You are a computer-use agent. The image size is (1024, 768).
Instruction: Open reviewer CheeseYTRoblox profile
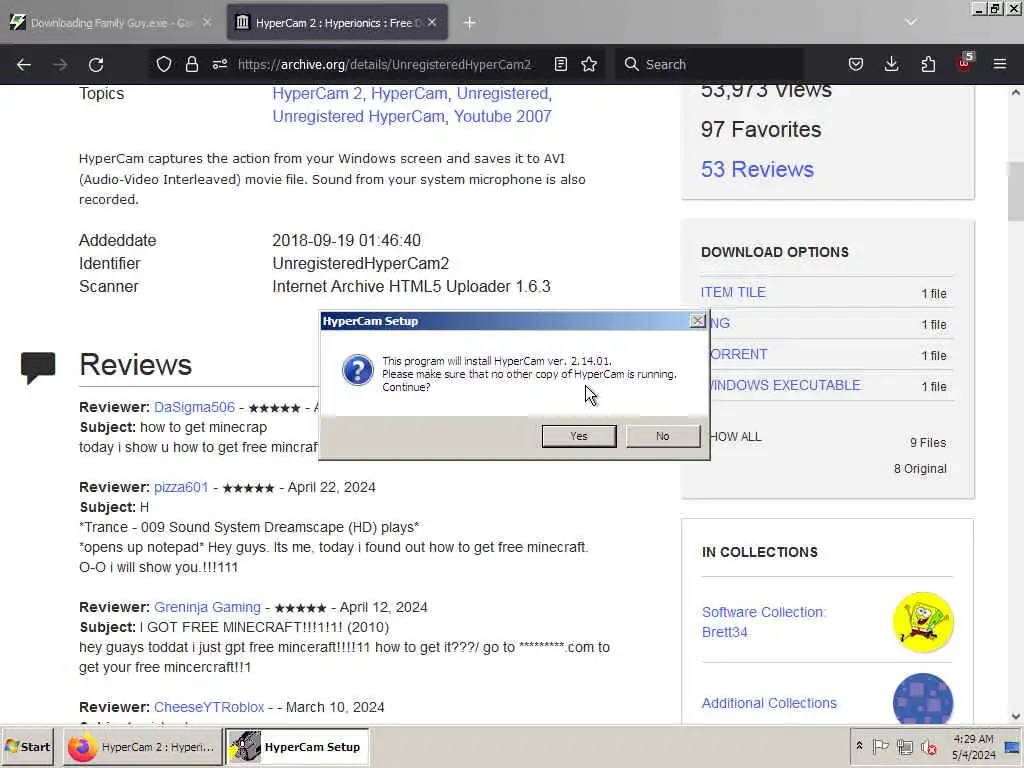(x=209, y=707)
